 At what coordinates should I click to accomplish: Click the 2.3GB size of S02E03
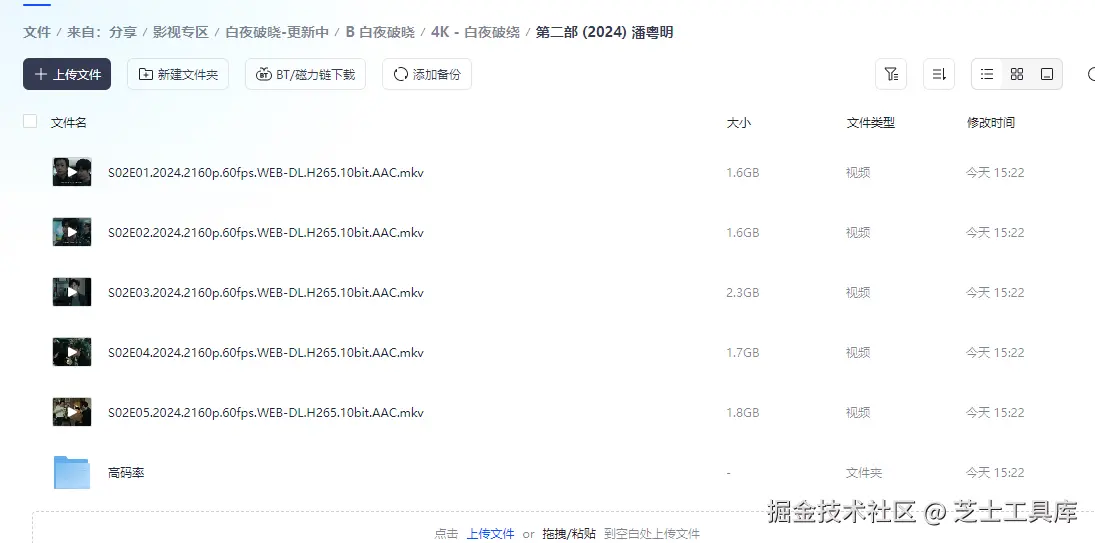[742, 292]
